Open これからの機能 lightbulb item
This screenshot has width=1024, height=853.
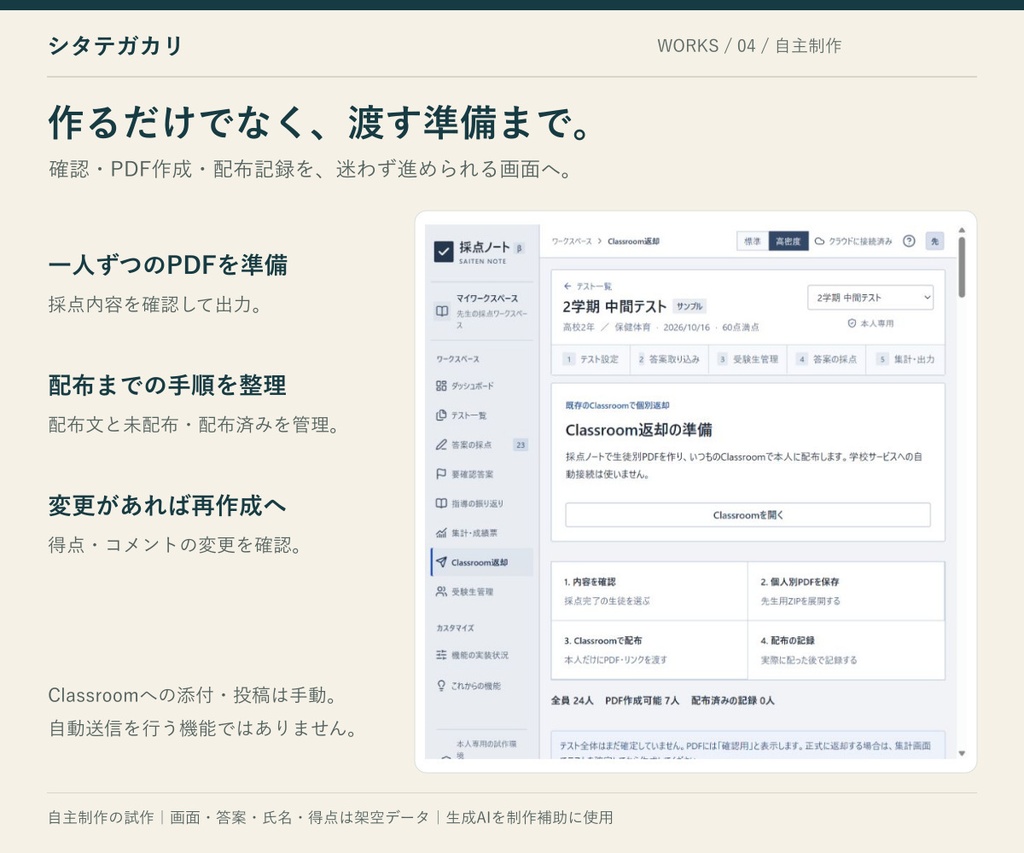tap(482, 686)
